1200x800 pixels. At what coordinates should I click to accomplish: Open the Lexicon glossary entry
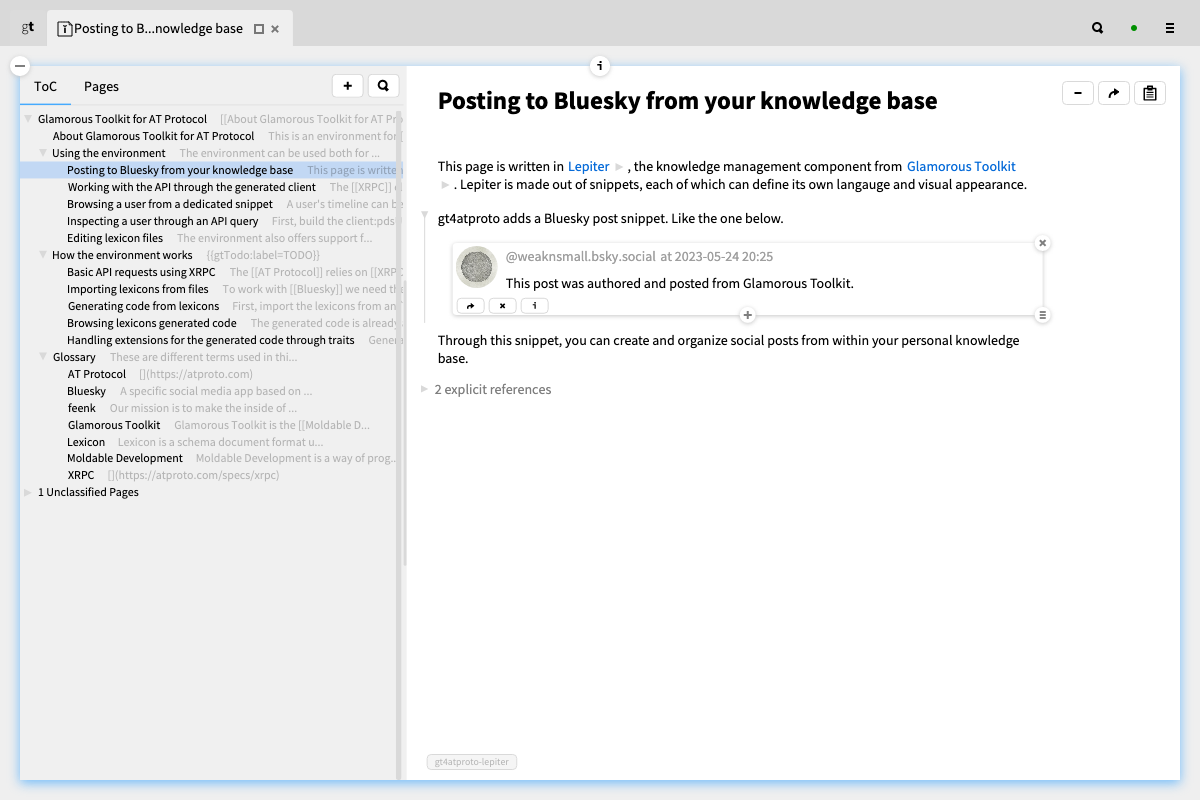[x=86, y=442]
